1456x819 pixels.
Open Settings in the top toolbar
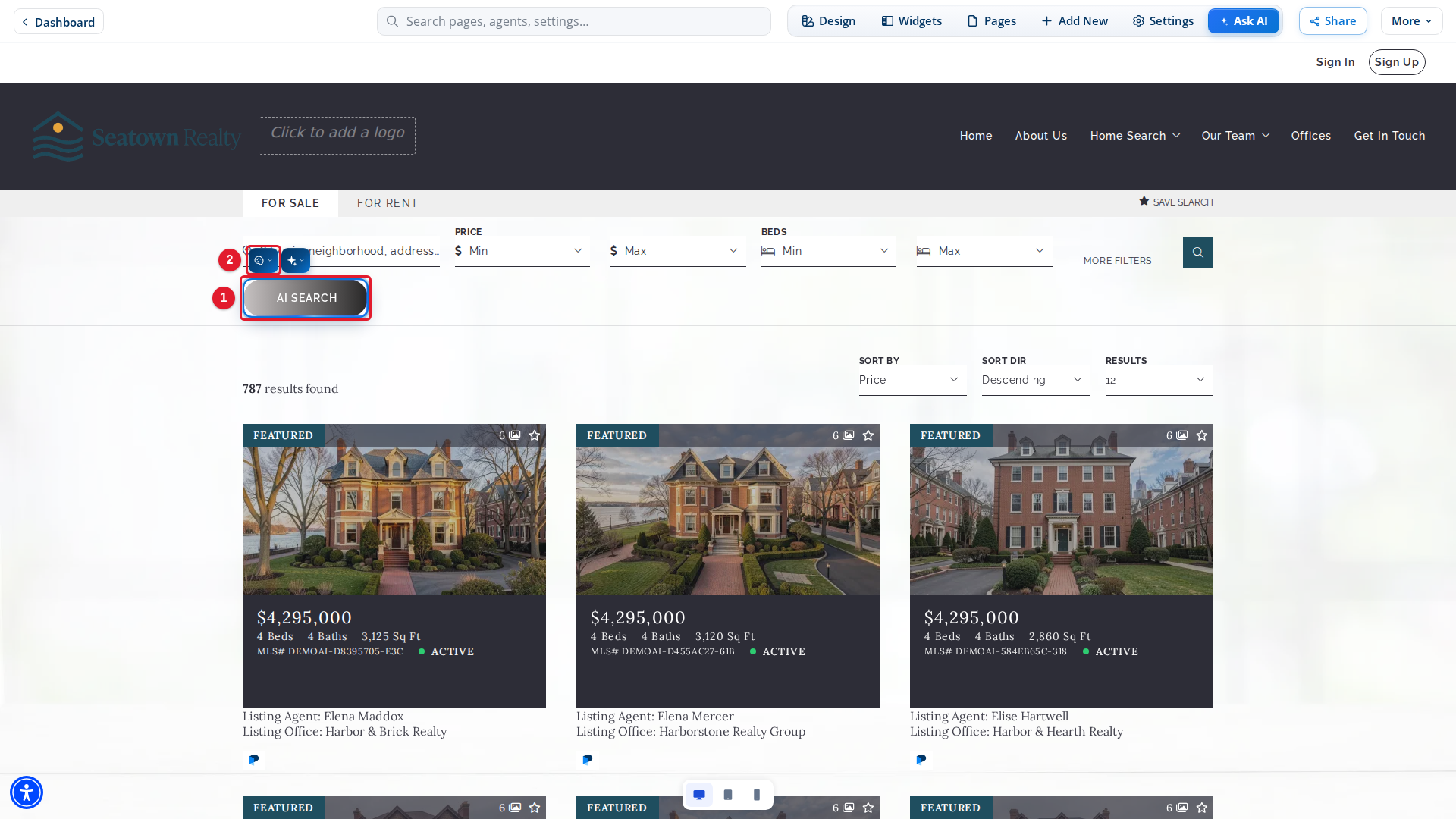click(1163, 21)
